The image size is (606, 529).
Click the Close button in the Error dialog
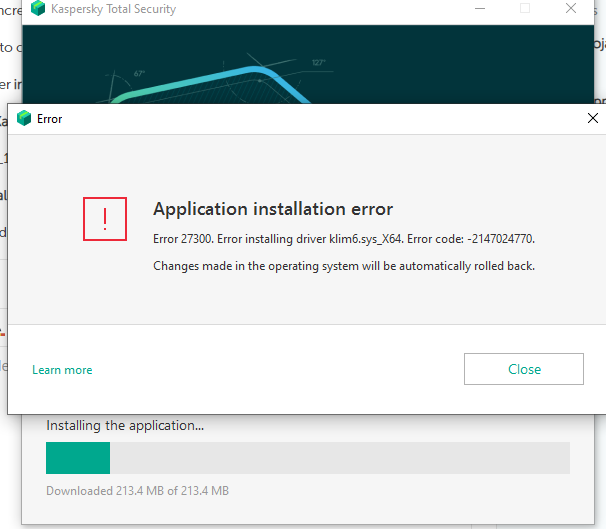coord(524,369)
